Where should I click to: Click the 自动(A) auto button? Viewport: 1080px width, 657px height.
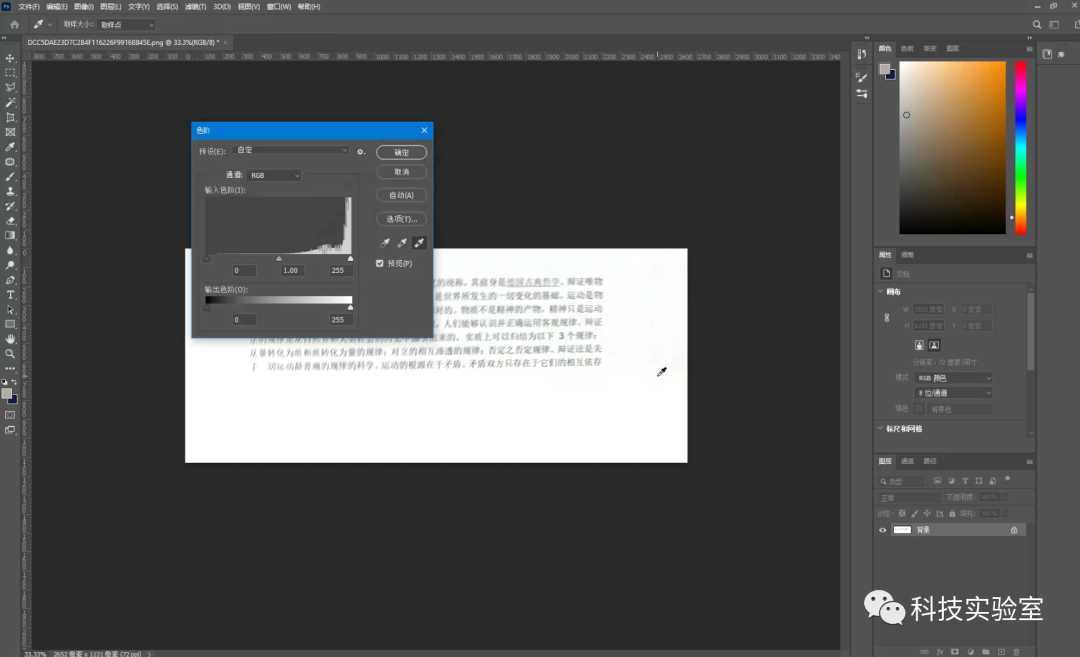pos(401,195)
